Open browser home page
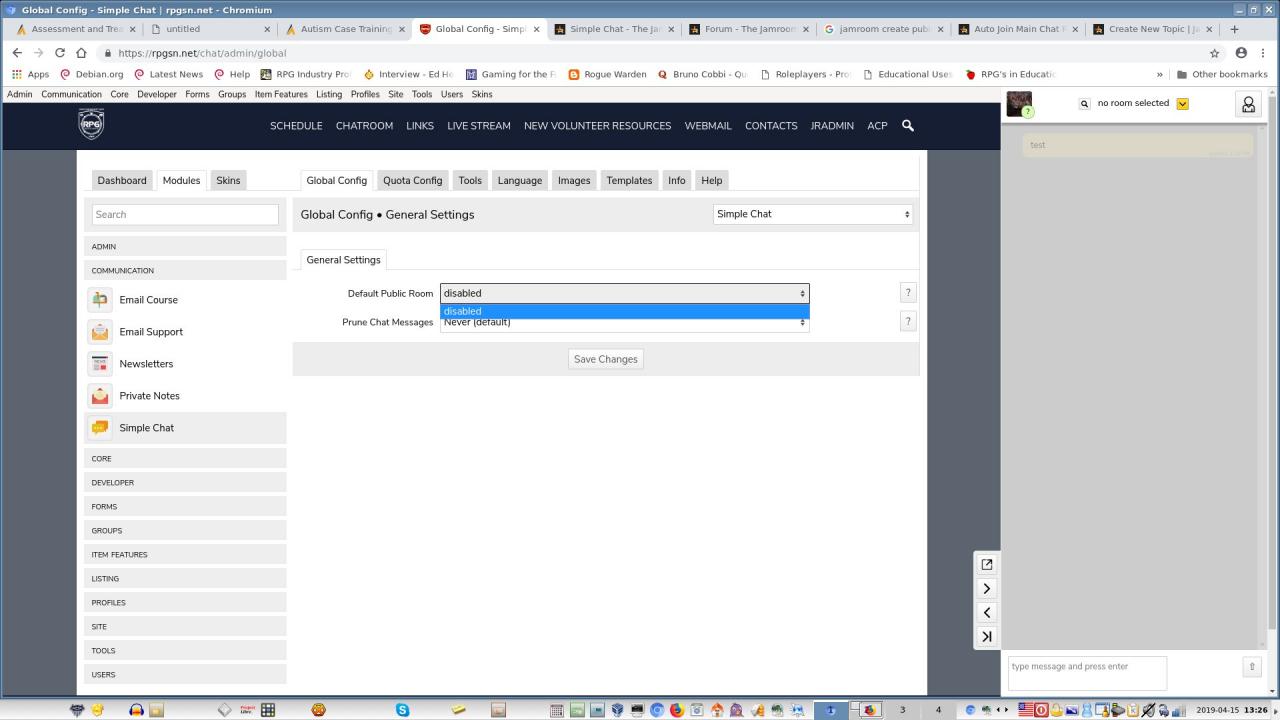Viewport: 1280px width, 720px height. pos(82,53)
